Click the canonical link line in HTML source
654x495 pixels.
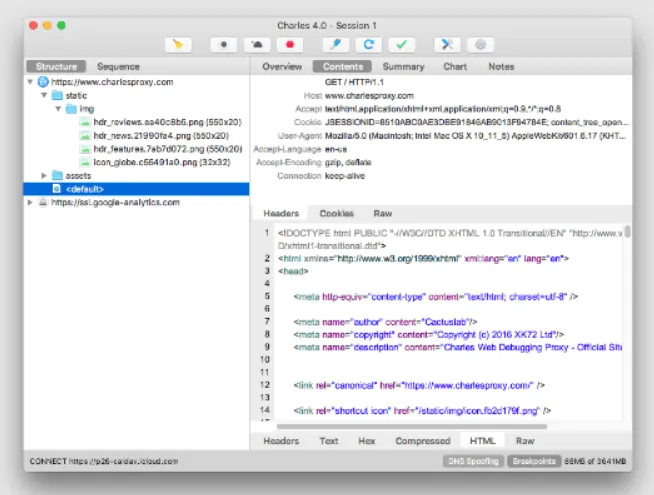coord(419,385)
